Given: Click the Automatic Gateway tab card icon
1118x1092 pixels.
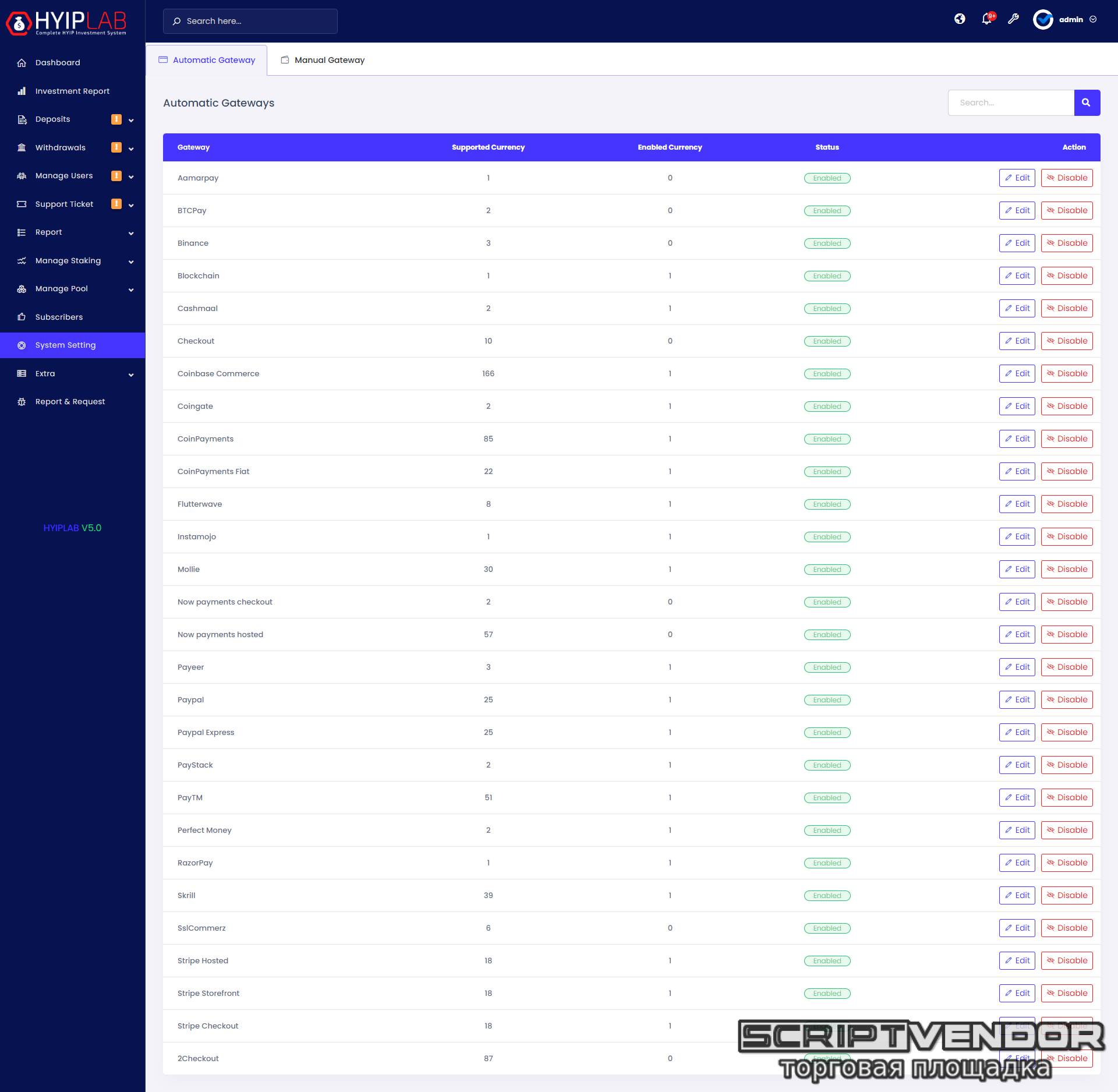Looking at the screenshot, I should [163, 60].
